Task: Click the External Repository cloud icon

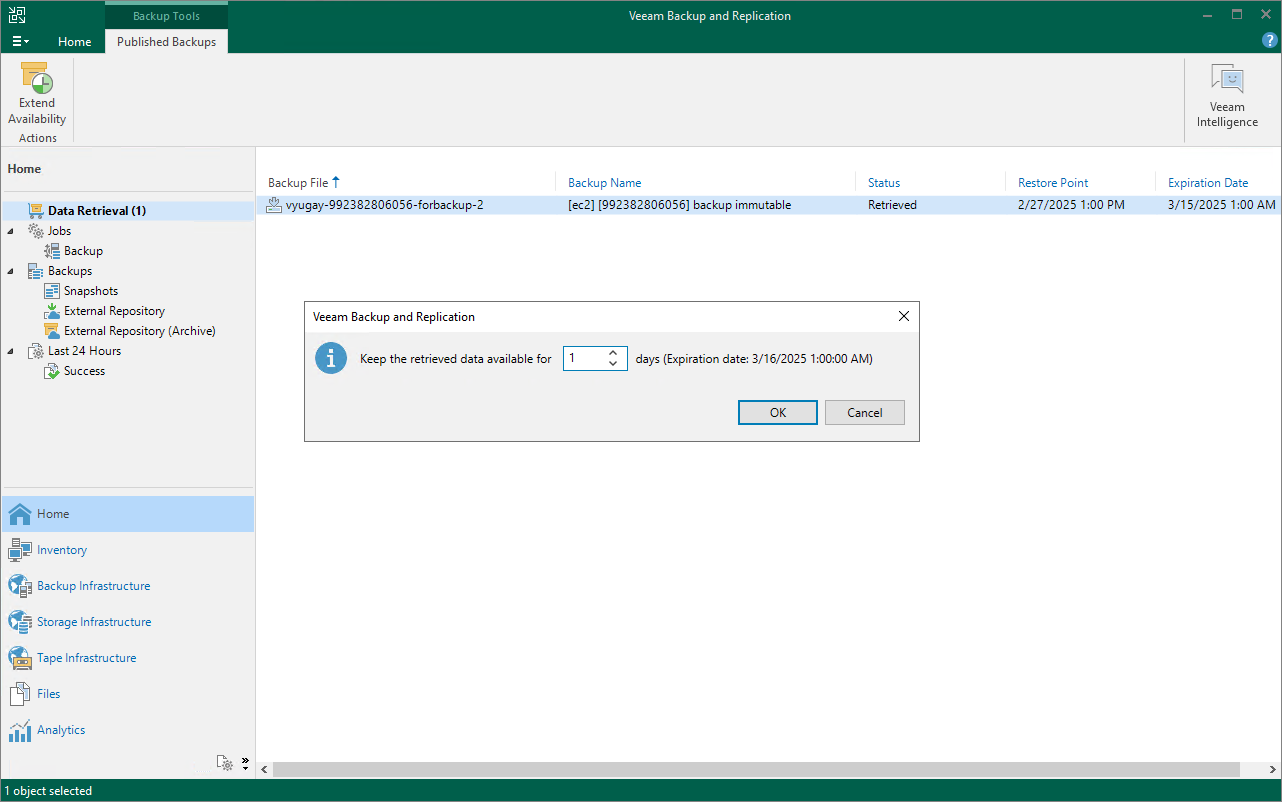Action: (x=52, y=311)
